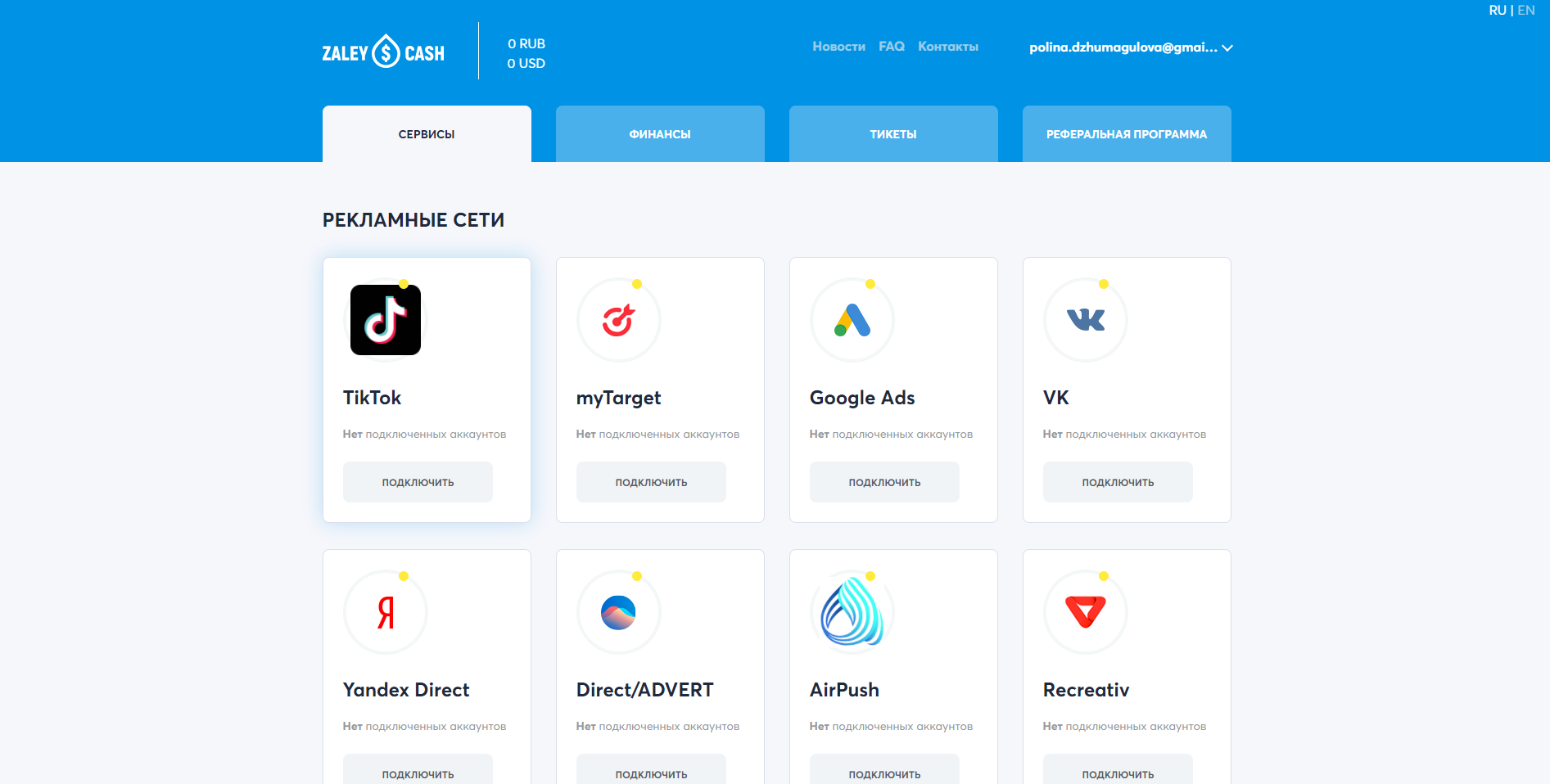Click the TikTok logo icon
The width and height of the screenshot is (1550, 784).
click(x=386, y=320)
